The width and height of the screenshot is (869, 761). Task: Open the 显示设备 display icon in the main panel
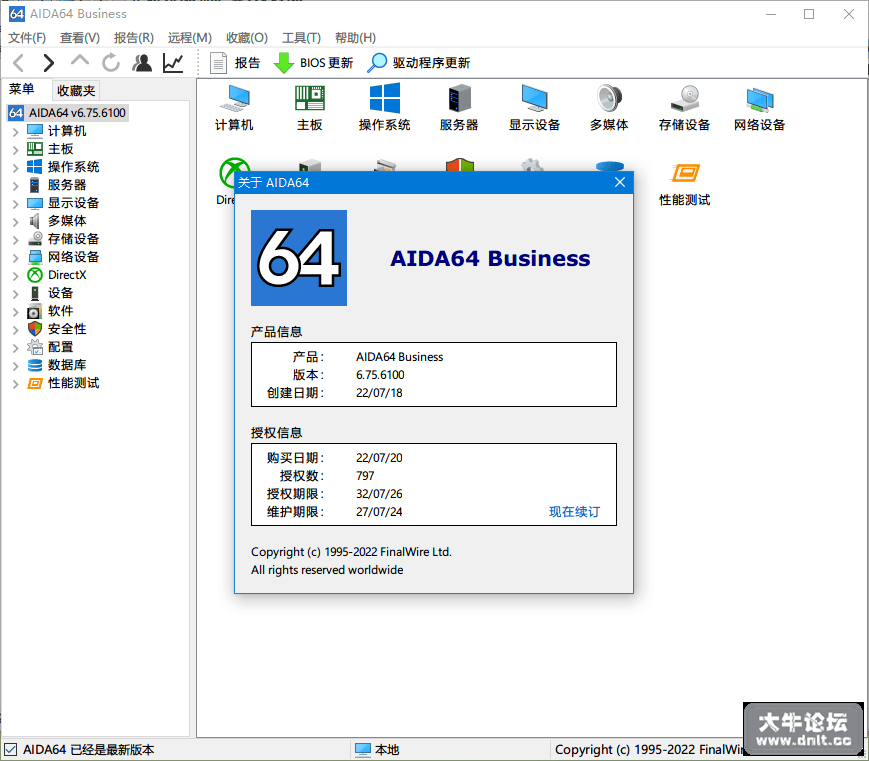coord(535,108)
